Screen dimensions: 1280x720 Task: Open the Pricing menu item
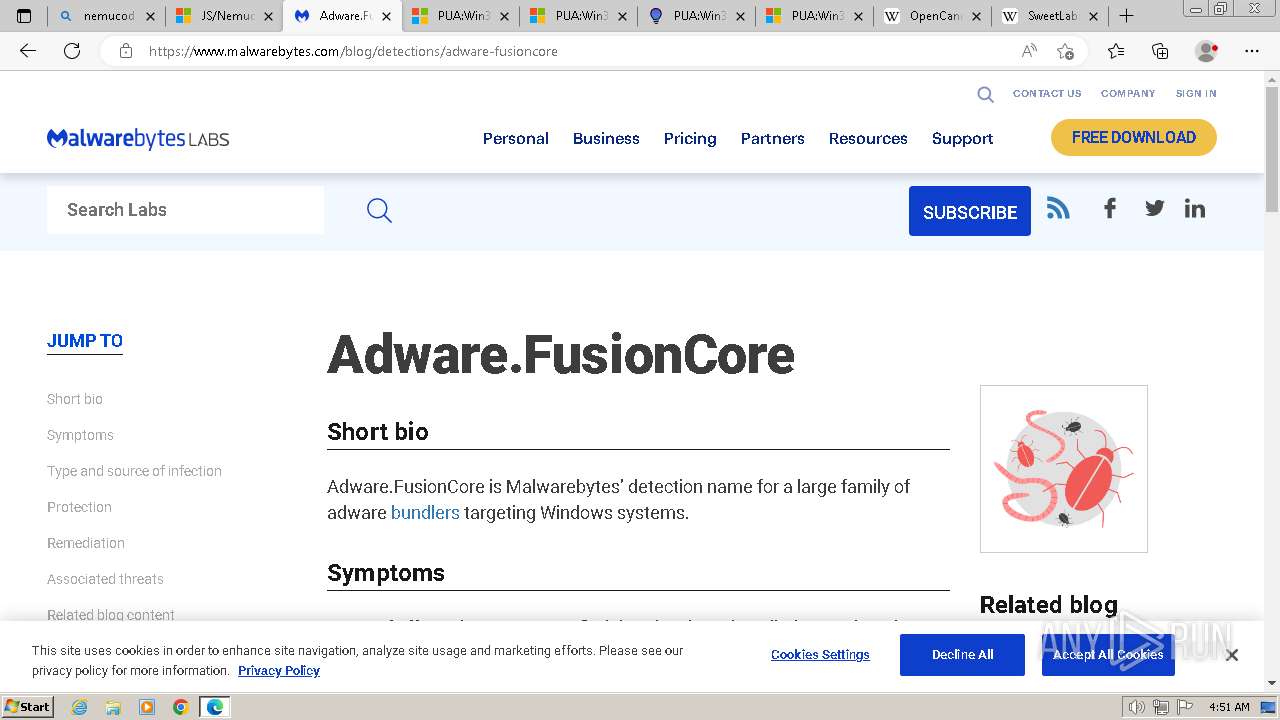pyautogui.click(x=690, y=139)
